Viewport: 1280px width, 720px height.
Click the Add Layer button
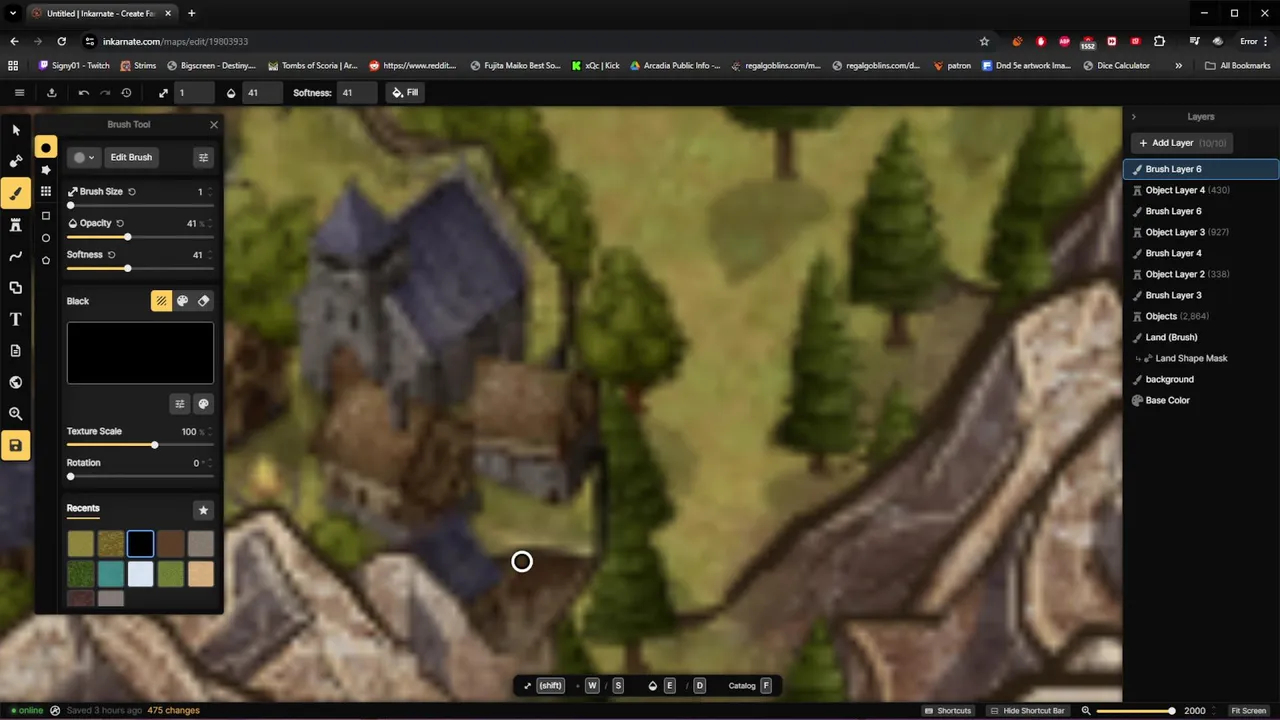1181,143
